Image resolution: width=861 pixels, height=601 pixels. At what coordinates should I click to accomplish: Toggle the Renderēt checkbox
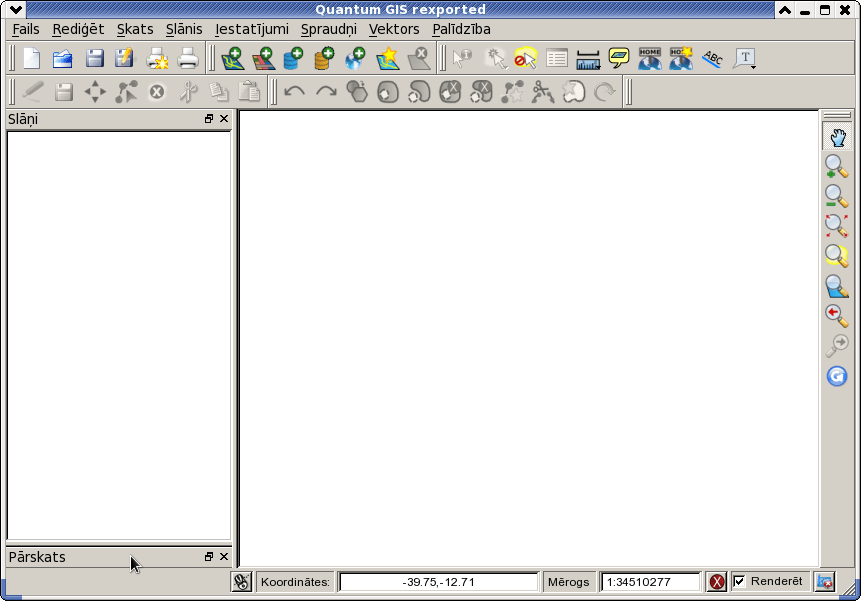[739, 581]
